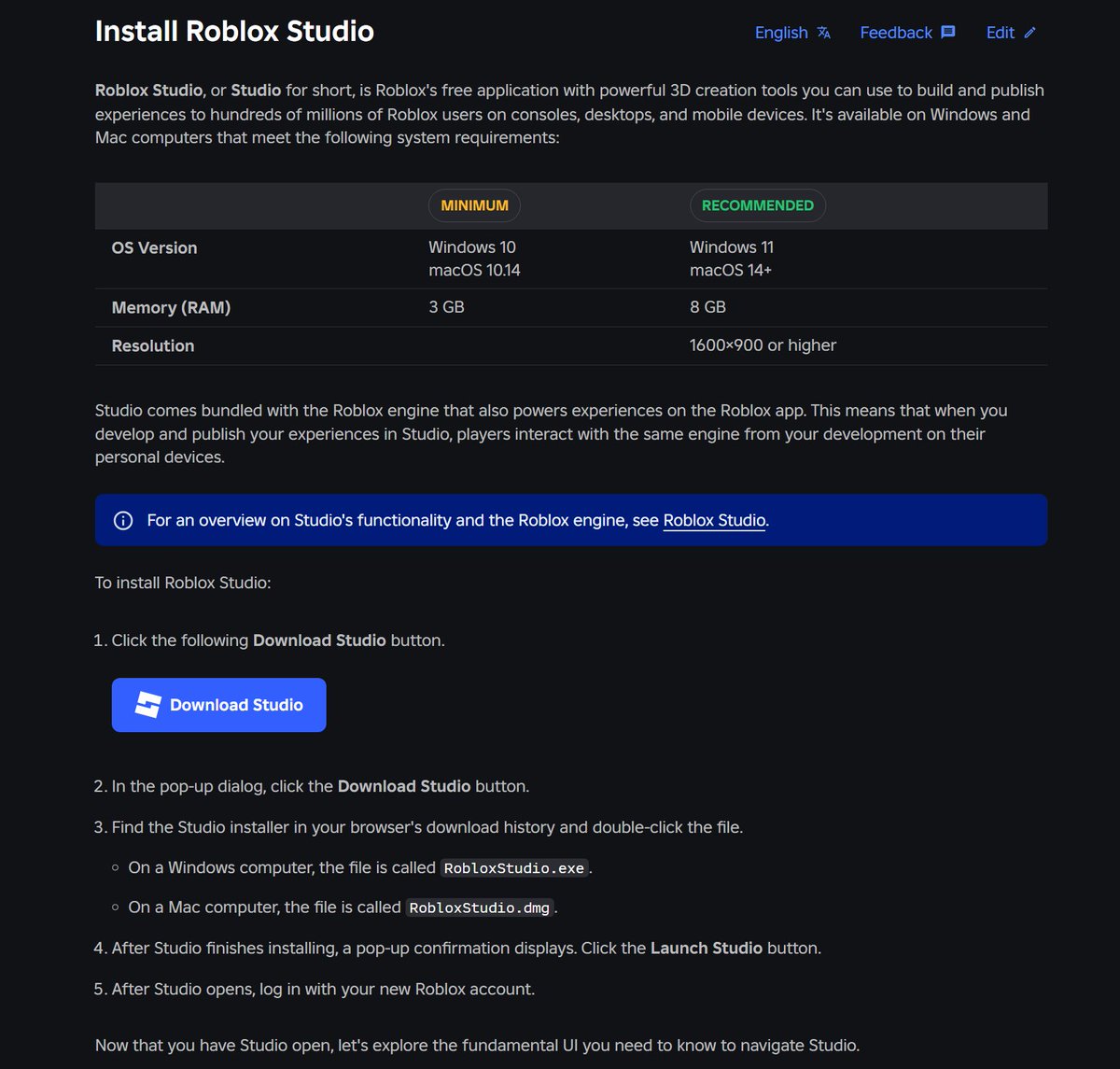The image size is (1120, 1069).
Task: Click the language translate icon beside English
Action: (x=823, y=33)
